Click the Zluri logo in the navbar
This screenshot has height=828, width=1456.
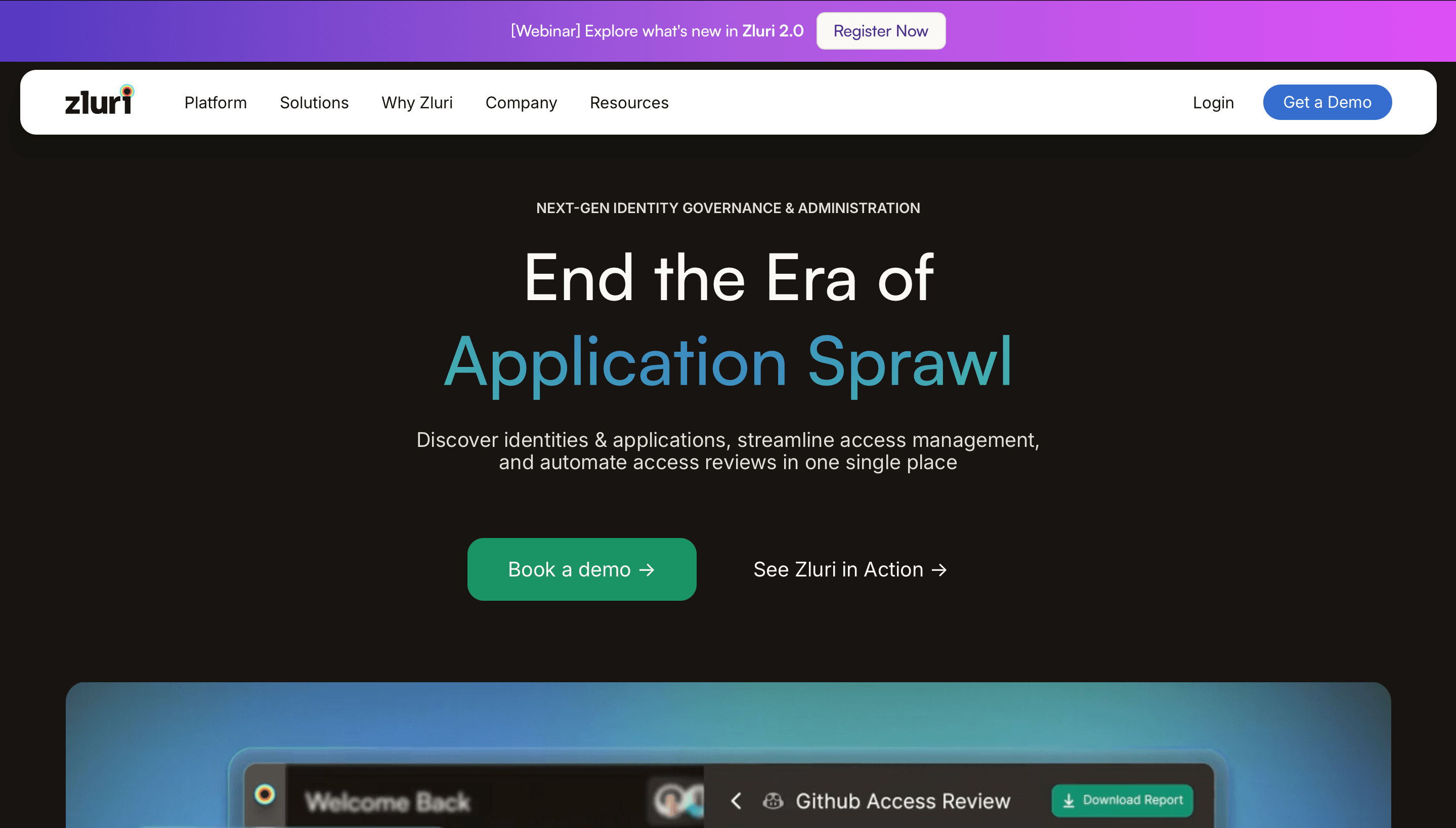click(x=100, y=100)
